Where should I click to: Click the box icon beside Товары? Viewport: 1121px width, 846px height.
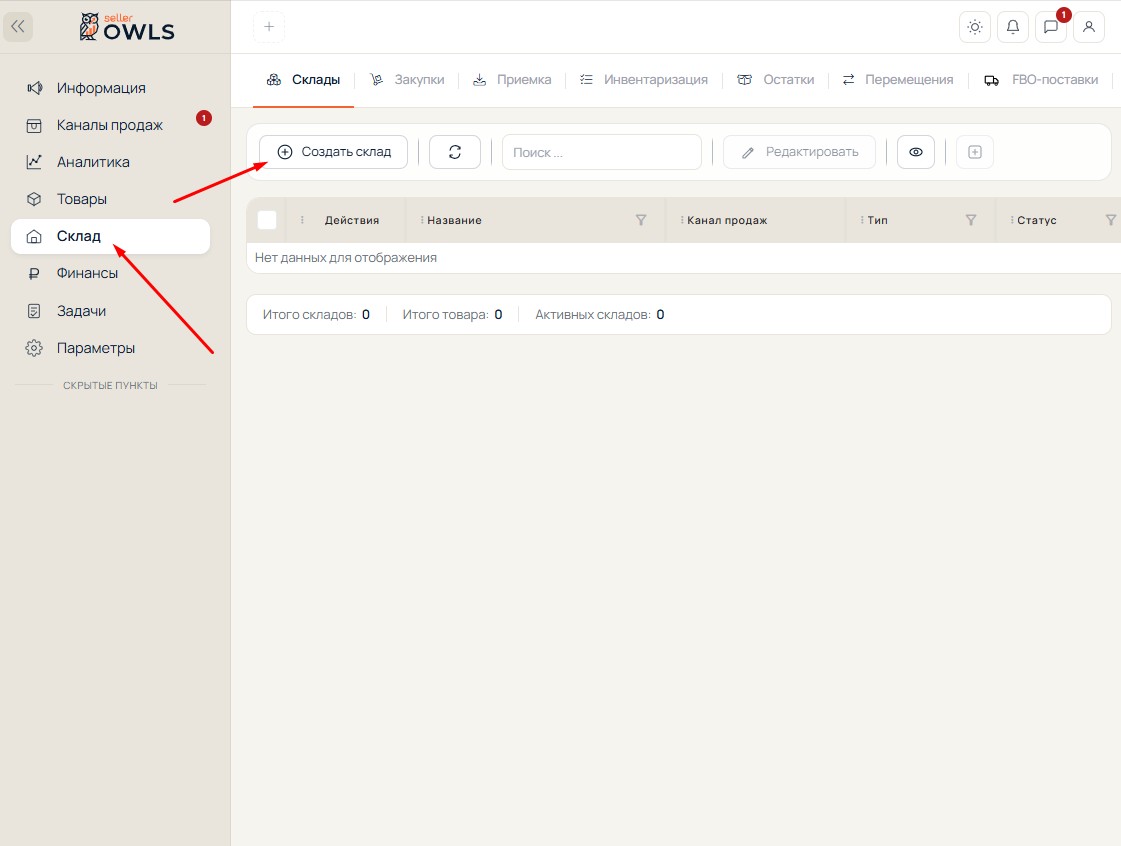click(x=34, y=200)
